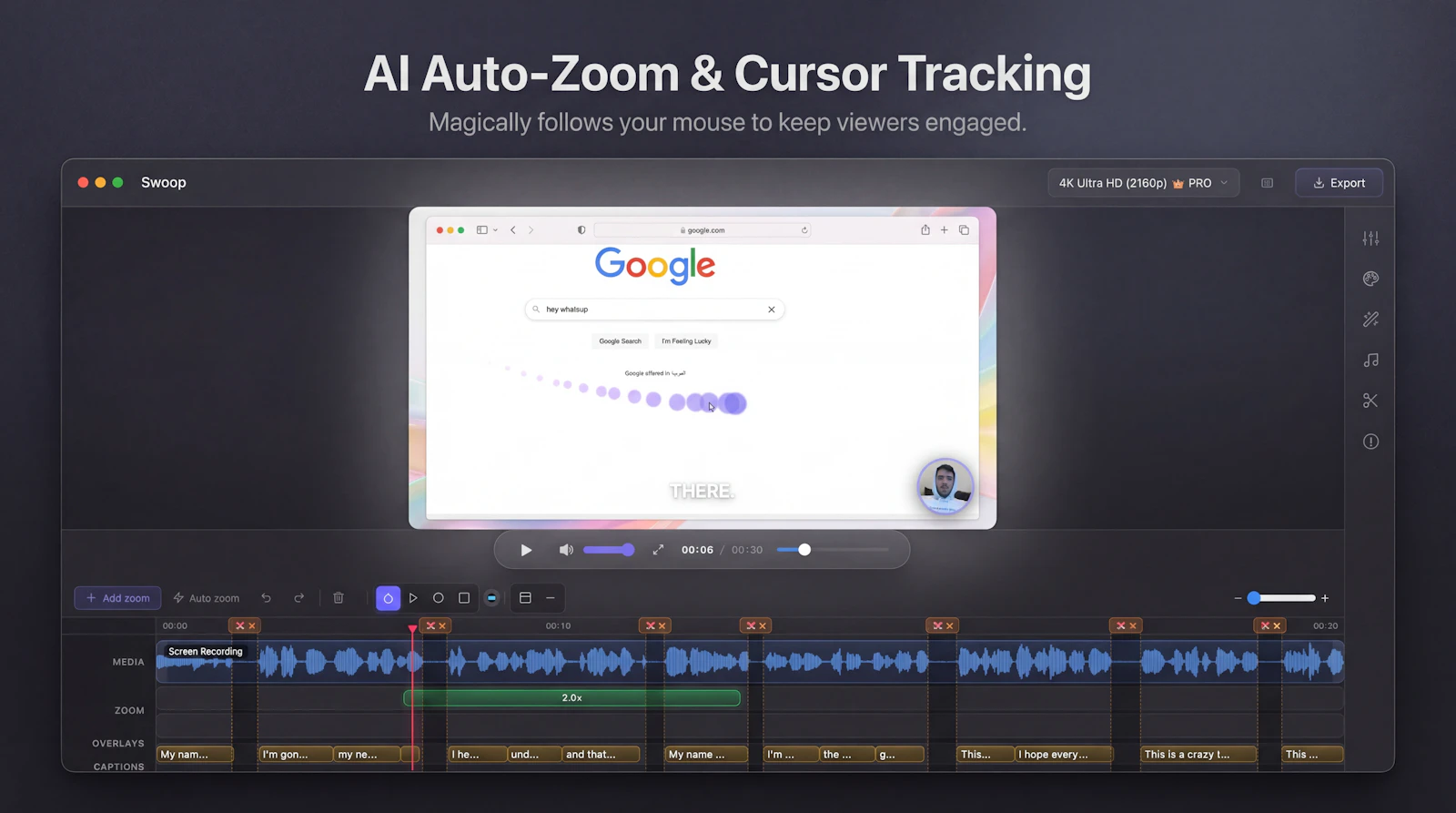
Task: Select the "and that..." caption clip
Action: (x=601, y=754)
